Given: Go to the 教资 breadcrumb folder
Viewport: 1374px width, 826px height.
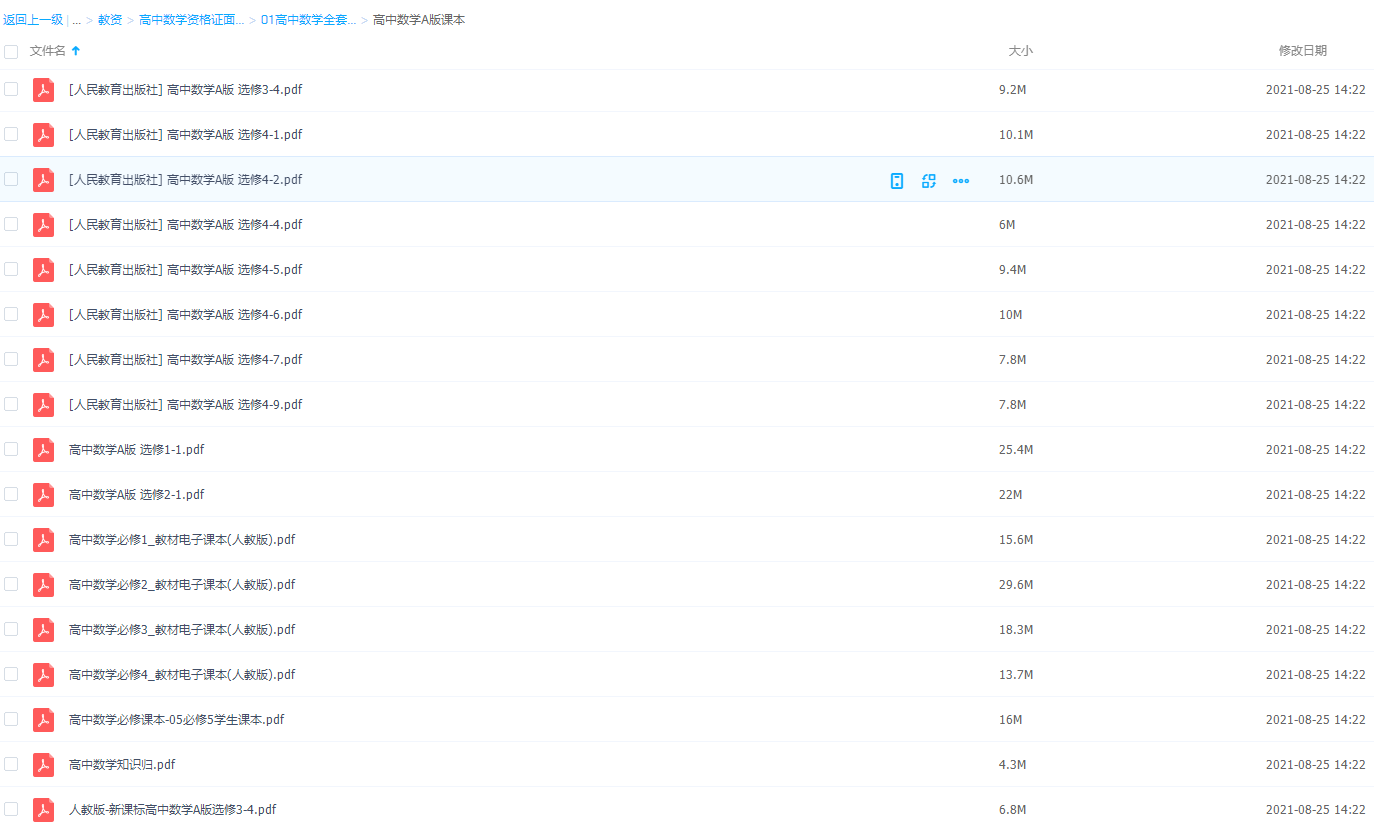Looking at the screenshot, I should click(110, 20).
